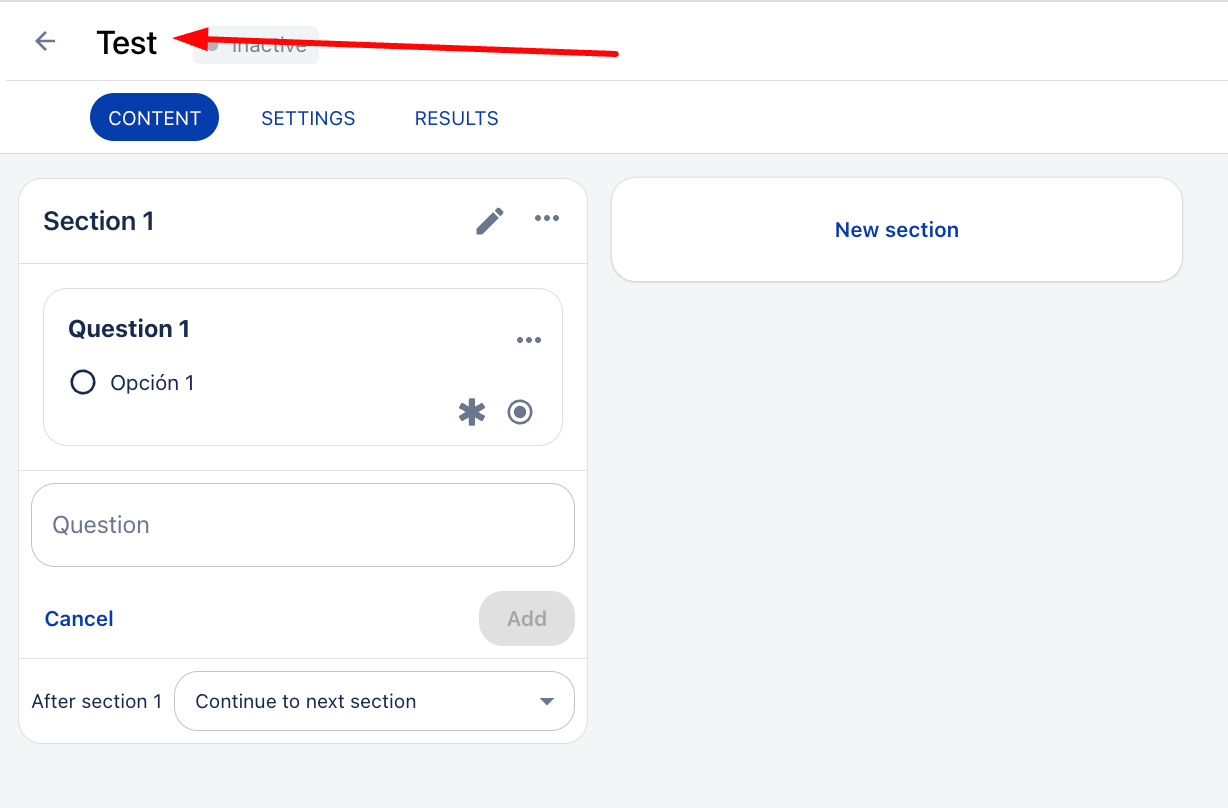Select the Opción 1 radio button
This screenshot has width=1228, height=808.
pos(83,382)
